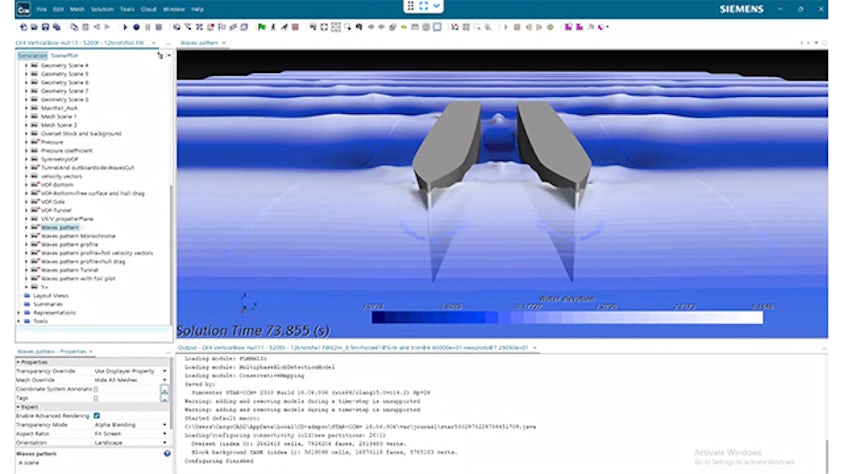This screenshot has width=843, height=474.
Task: Open the Solution menu
Action: pos(102,9)
